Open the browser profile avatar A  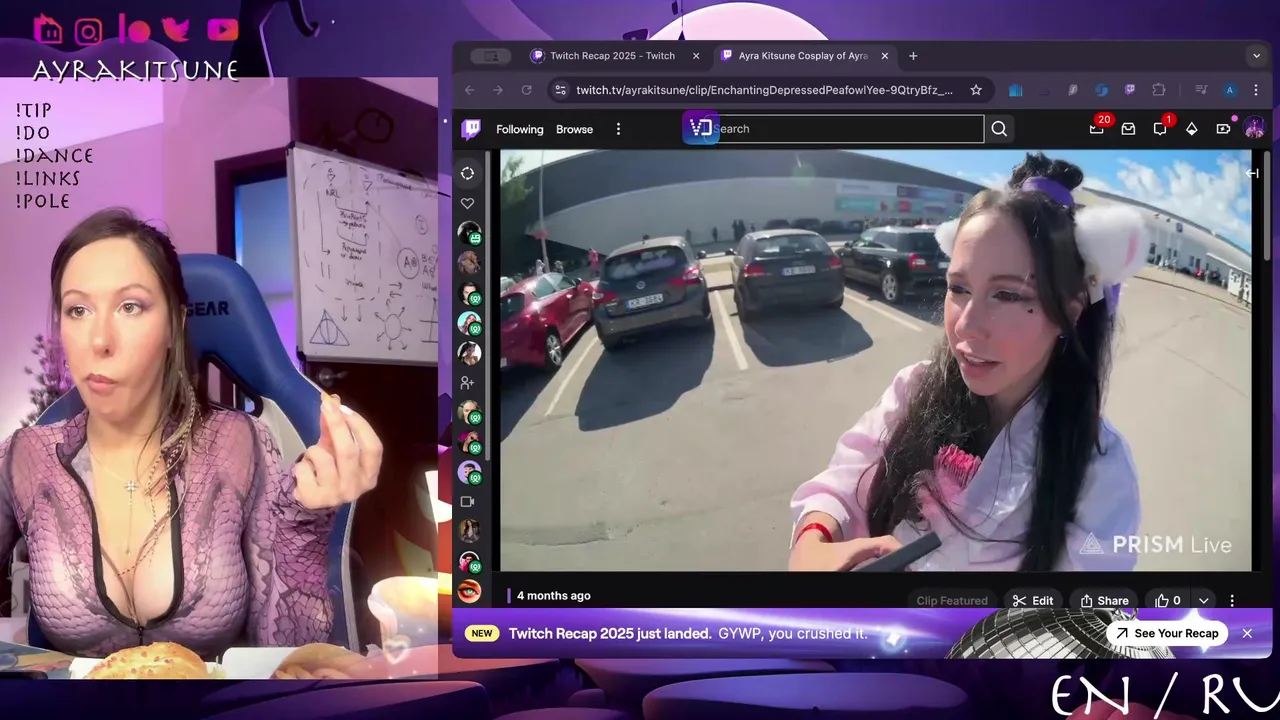click(x=1230, y=90)
